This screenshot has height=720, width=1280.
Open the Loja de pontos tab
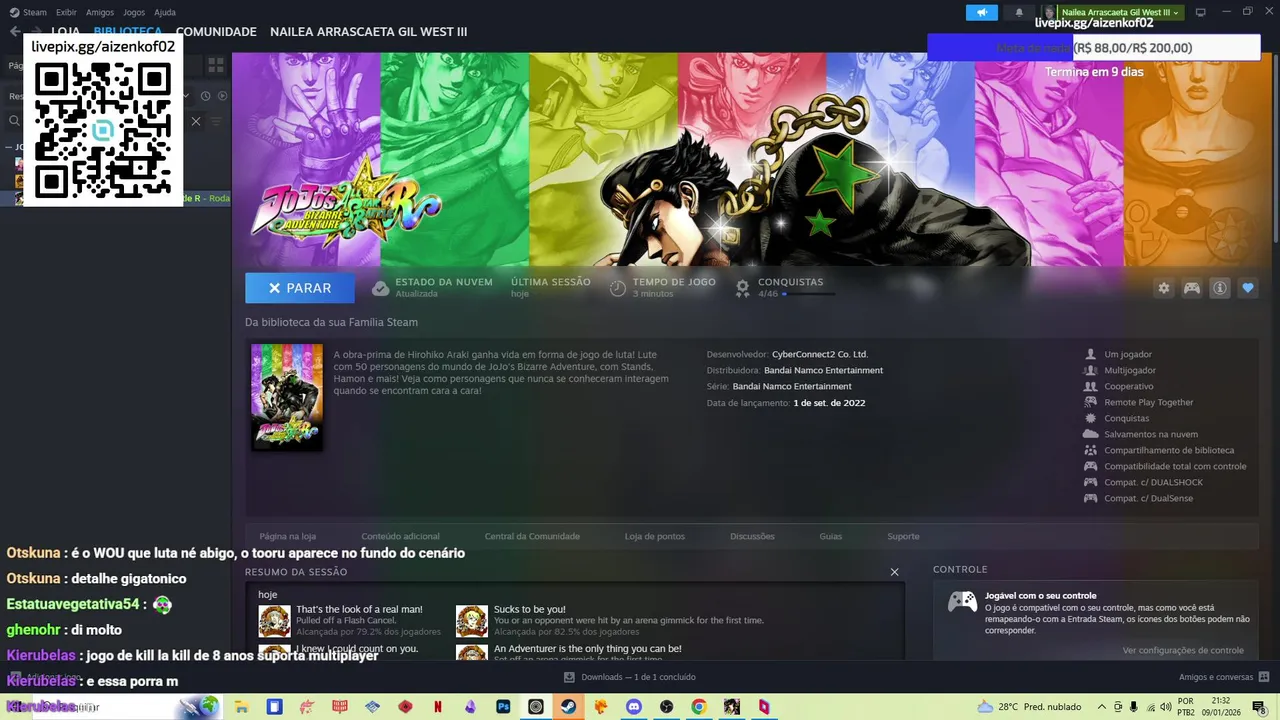[655, 536]
